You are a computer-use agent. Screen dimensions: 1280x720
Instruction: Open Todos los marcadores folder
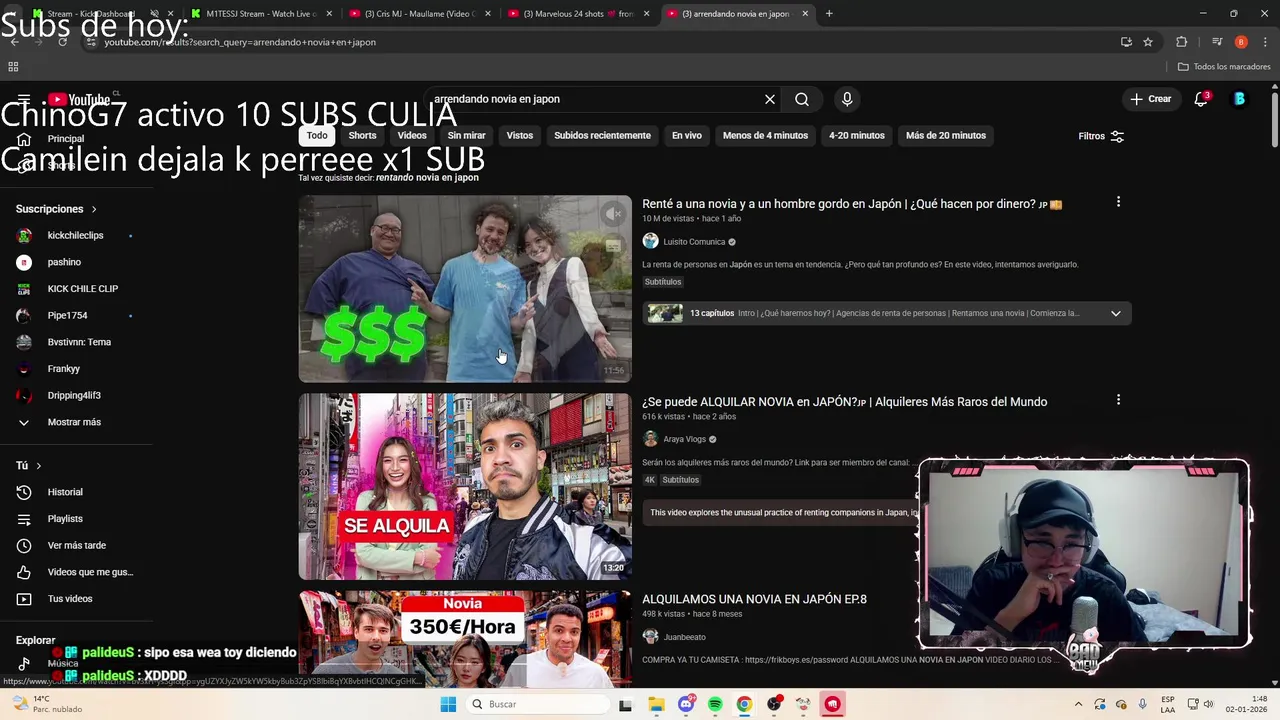coord(1224,67)
